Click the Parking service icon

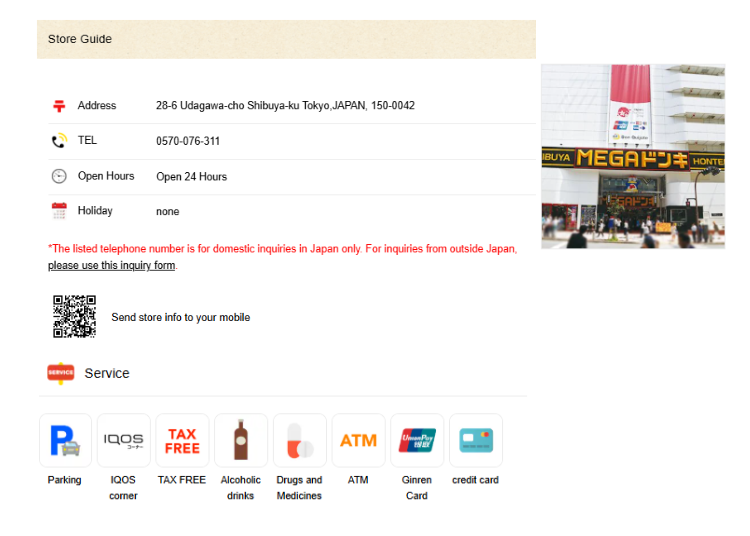(x=65, y=440)
